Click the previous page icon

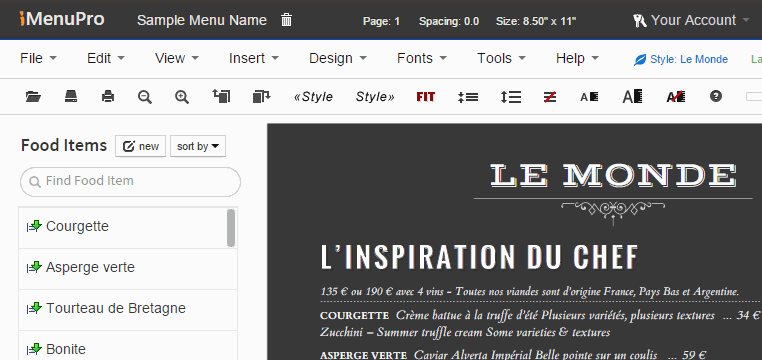[x=222, y=96]
